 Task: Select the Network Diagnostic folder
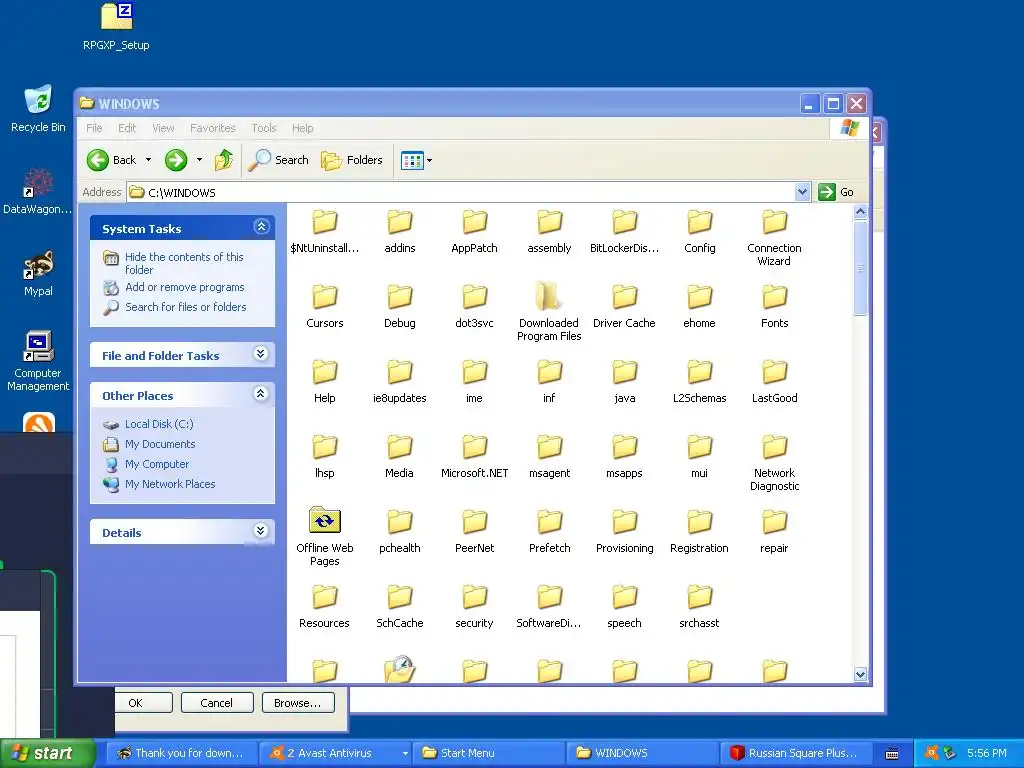[x=775, y=463]
